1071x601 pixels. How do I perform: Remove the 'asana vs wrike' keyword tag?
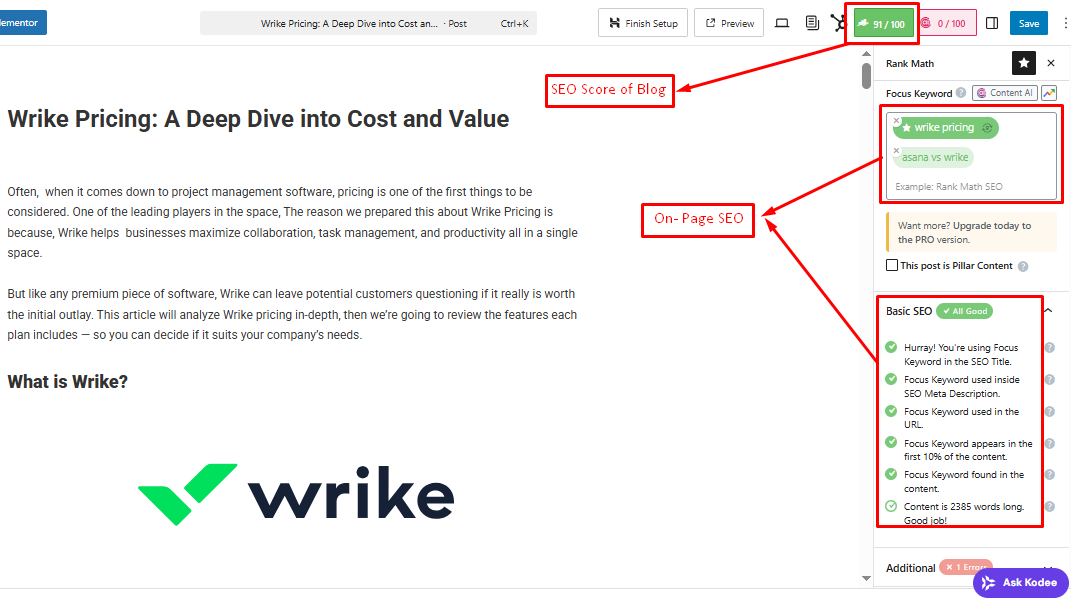point(897,151)
